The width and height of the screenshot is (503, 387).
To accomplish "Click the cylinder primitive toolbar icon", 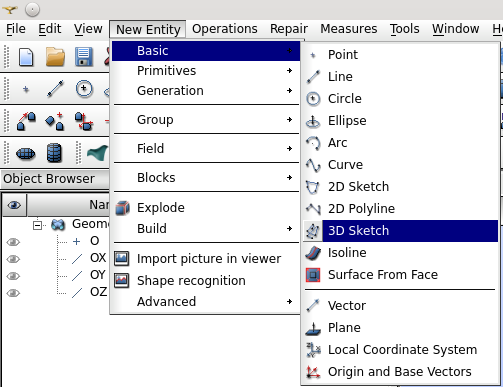I will 54,153.
